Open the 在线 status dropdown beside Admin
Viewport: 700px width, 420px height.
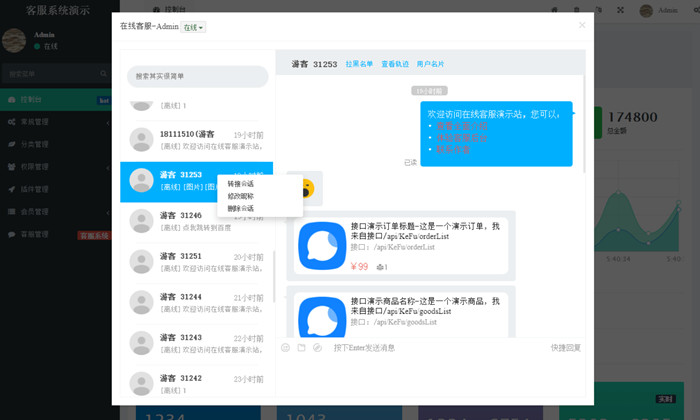(x=193, y=27)
